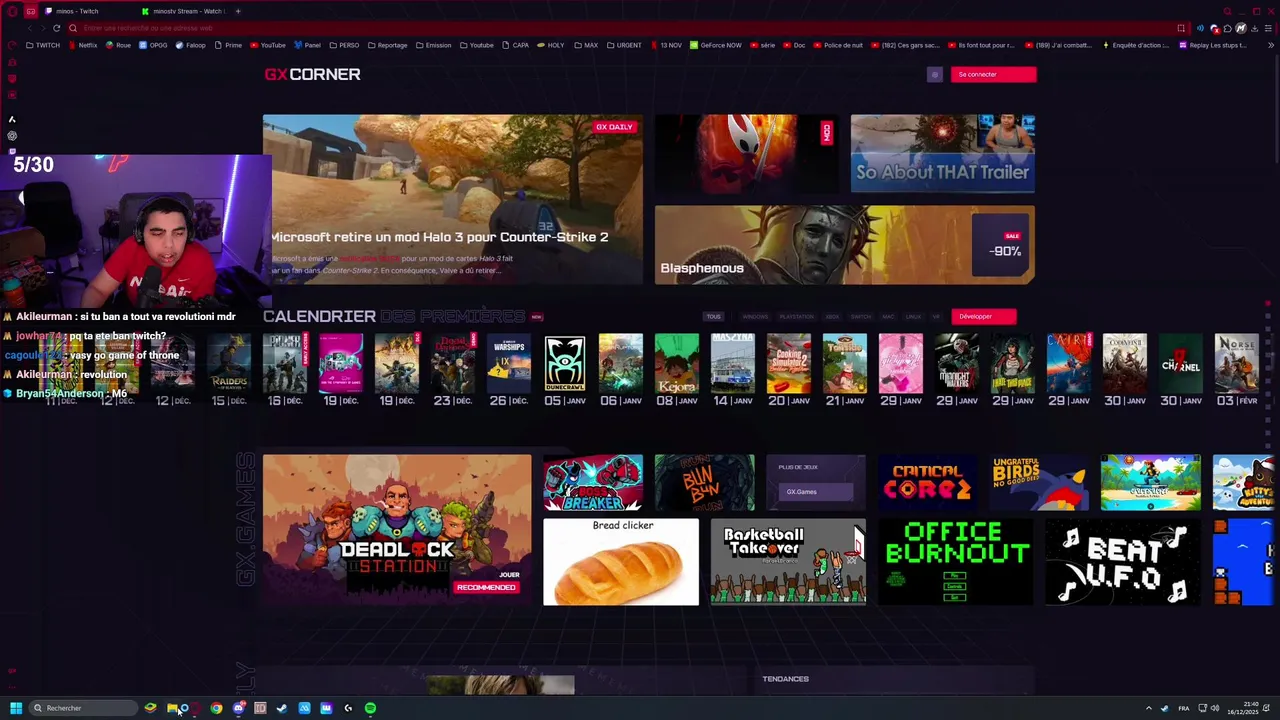Open the volume control in tray

[x=1215, y=708]
